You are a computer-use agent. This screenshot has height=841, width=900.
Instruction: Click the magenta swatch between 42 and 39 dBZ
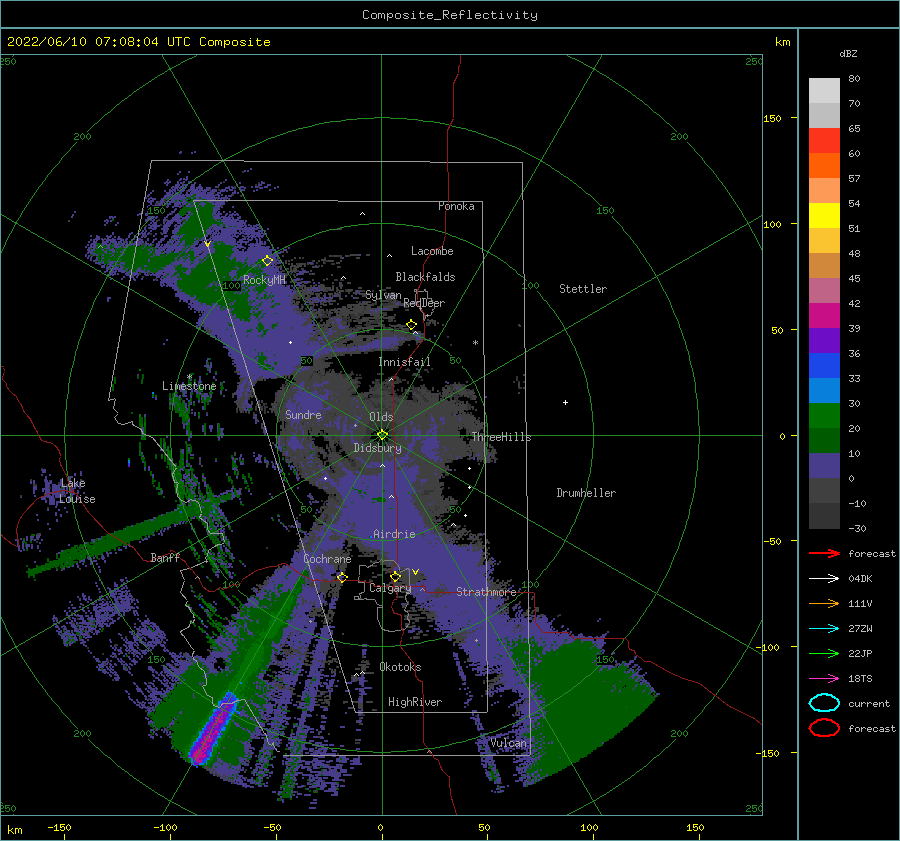[824, 316]
